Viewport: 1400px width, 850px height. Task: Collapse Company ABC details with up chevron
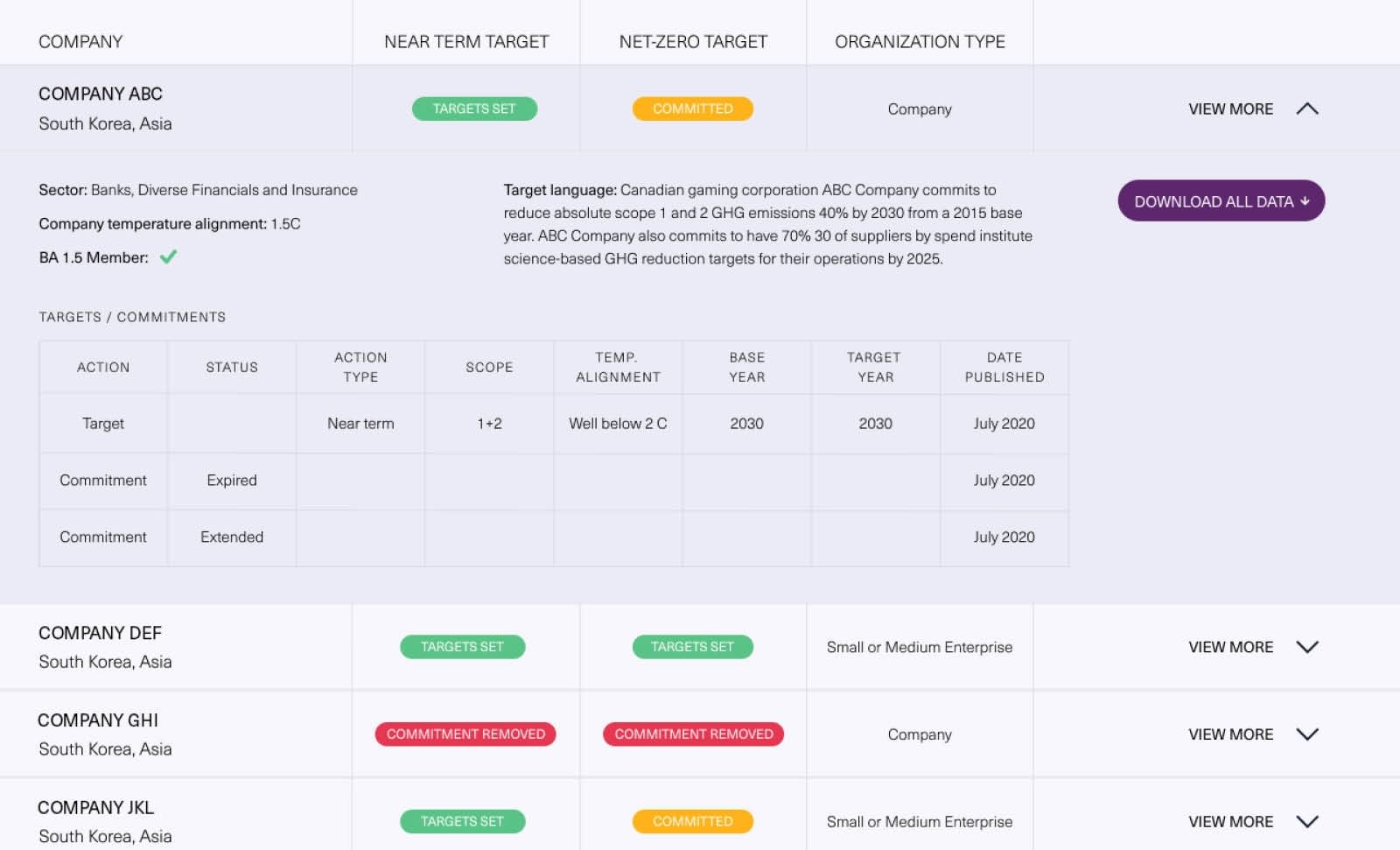coord(1306,109)
